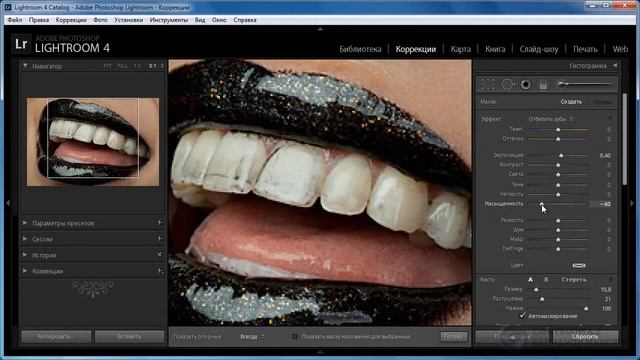Add new snapshot in Сессии panel
Screen dimensions: 640x360
click(159, 238)
